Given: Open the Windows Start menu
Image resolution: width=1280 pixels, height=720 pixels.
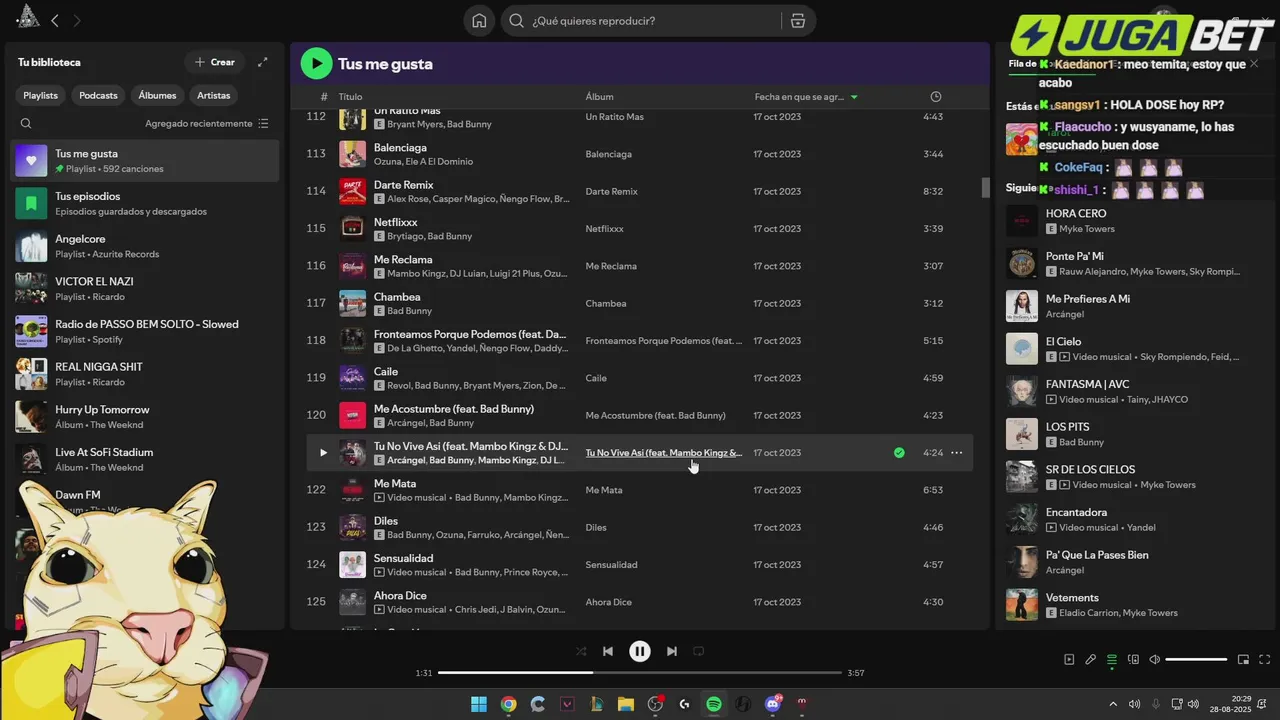Looking at the screenshot, I should coord(479,704).
